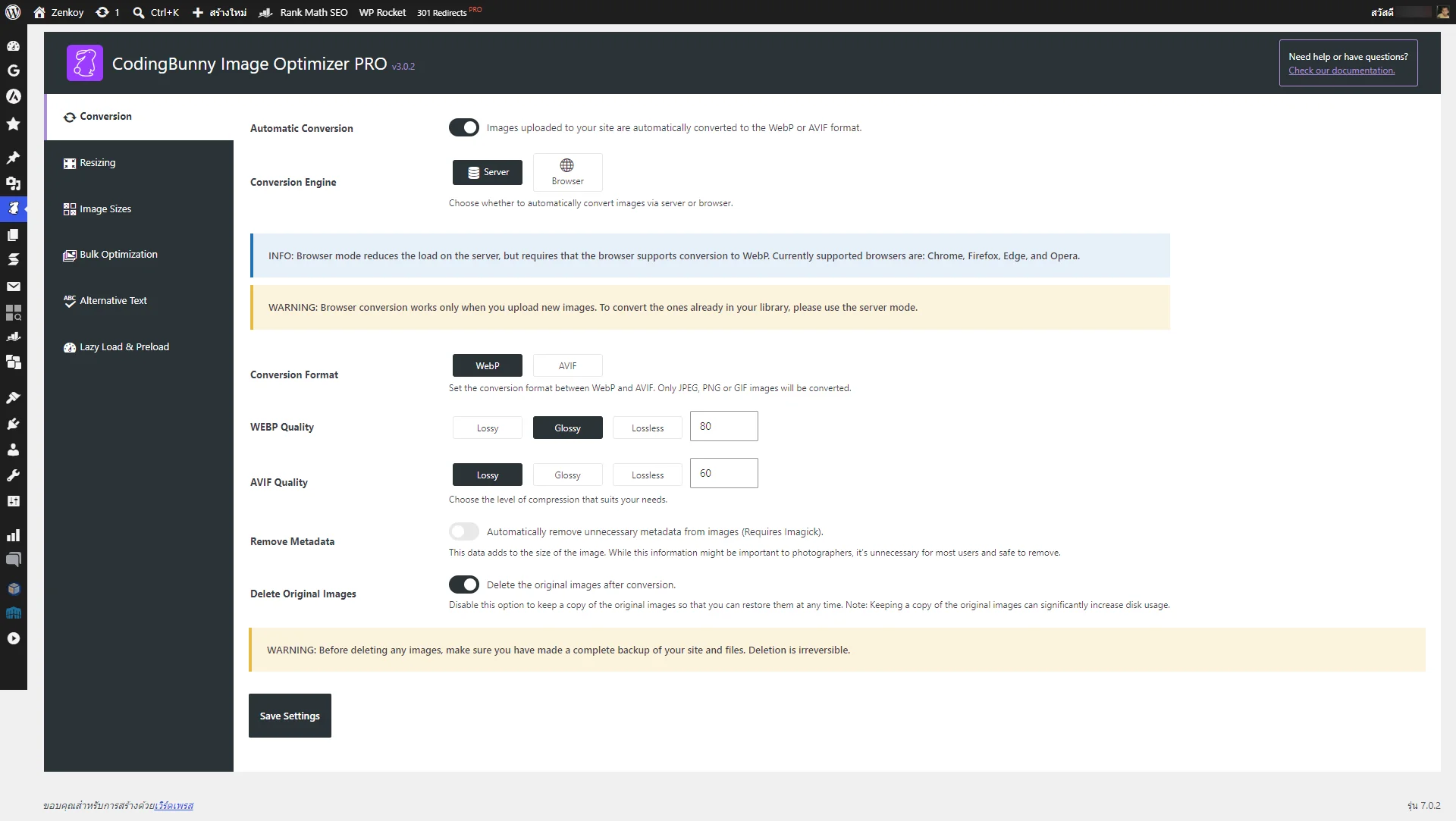Click the Rank Math SEO chart icon
The image size is (1456, 821).
pyautogui.click(x=265, y=12)
